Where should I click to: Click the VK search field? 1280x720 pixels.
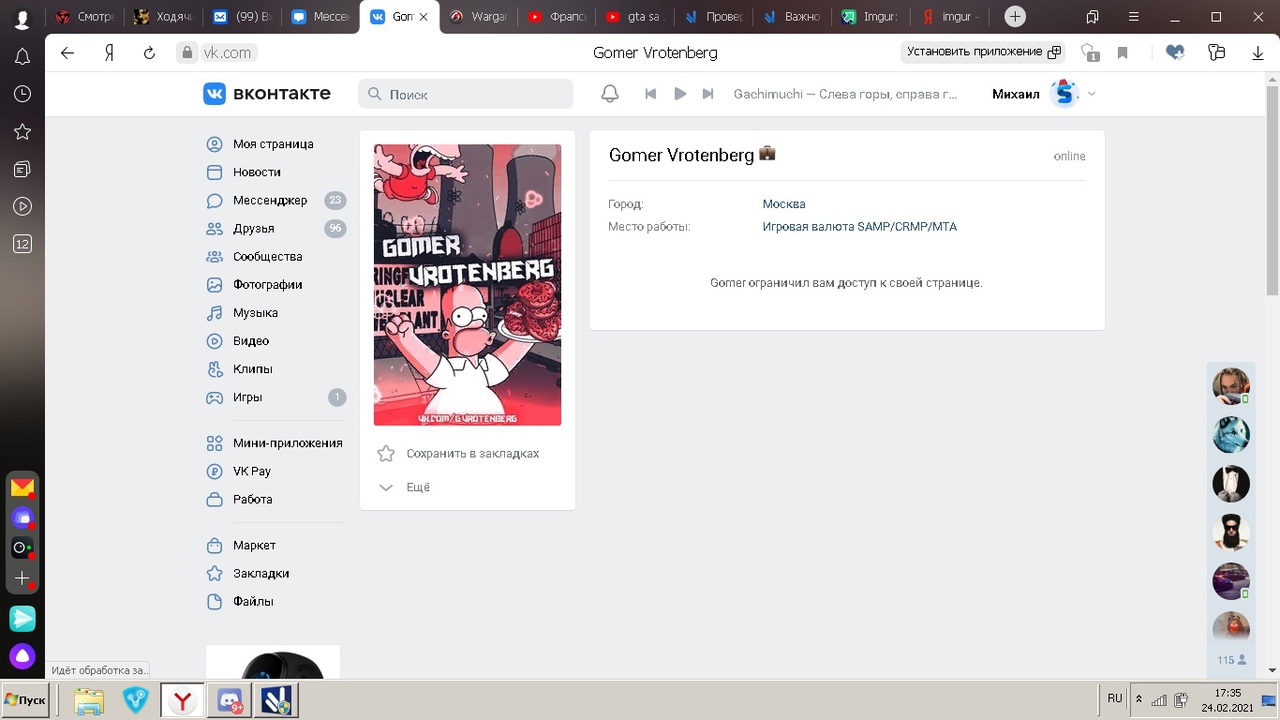coord(466,94)
